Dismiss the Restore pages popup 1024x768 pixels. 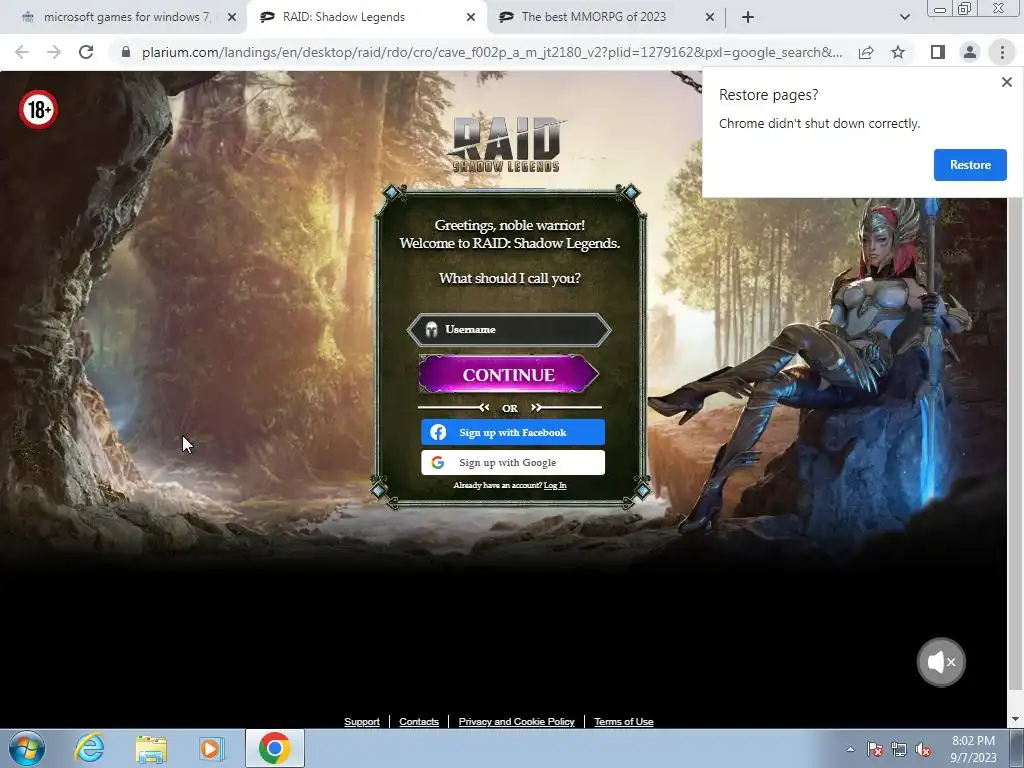click(1006, 82)
